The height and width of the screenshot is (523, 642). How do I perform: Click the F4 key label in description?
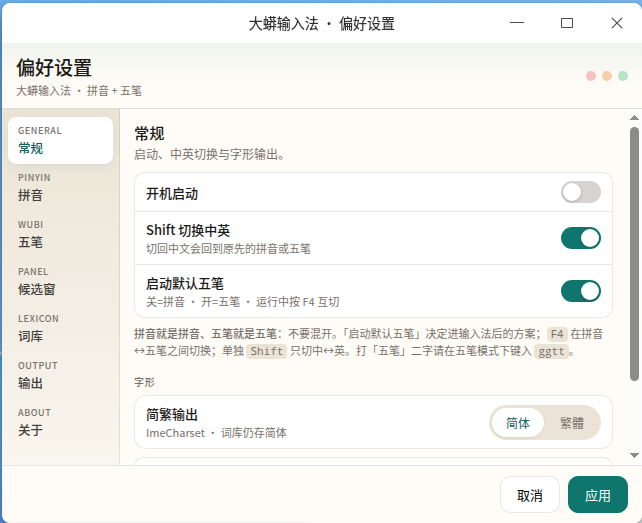click(x=557, y=334)
